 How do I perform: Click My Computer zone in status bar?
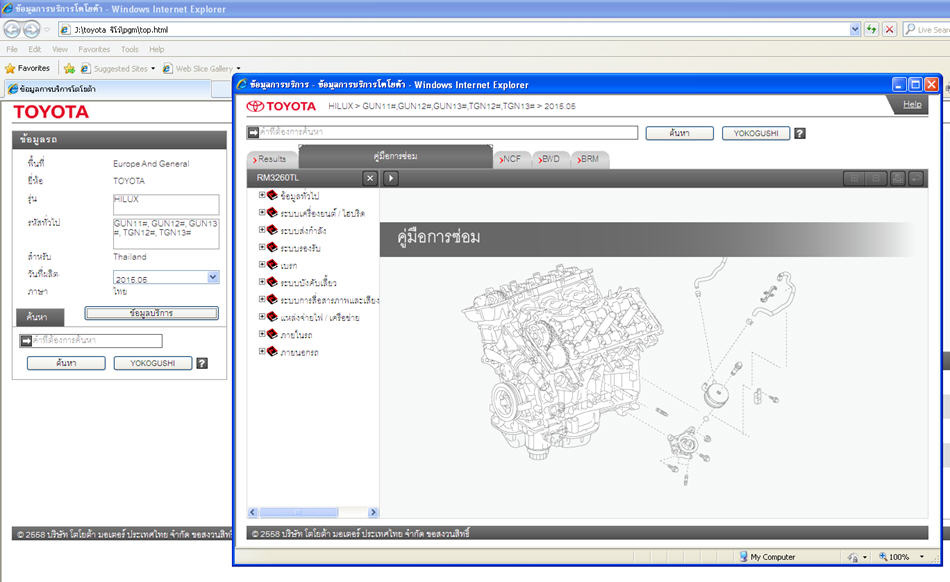[x=767, y=557]
